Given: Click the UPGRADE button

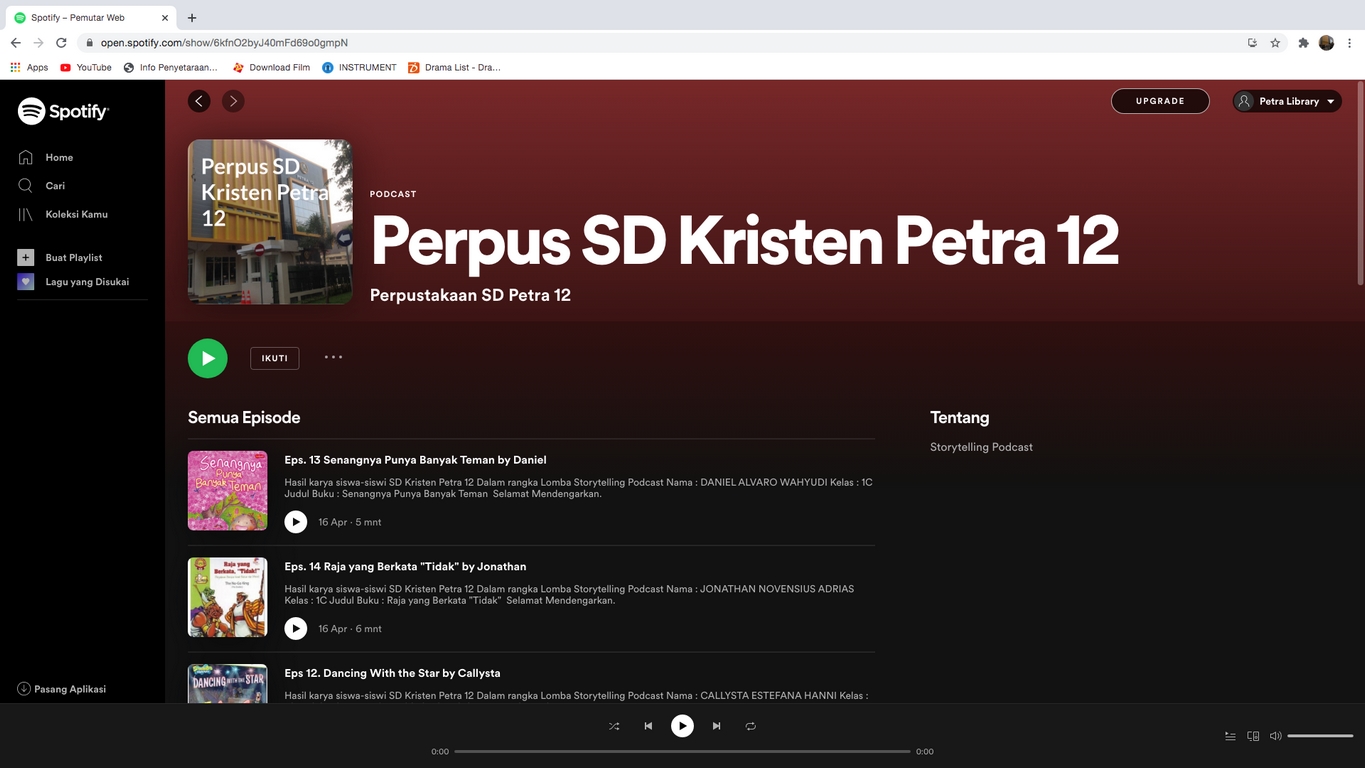Looking at the screenshot, I should click(1160, 101).
